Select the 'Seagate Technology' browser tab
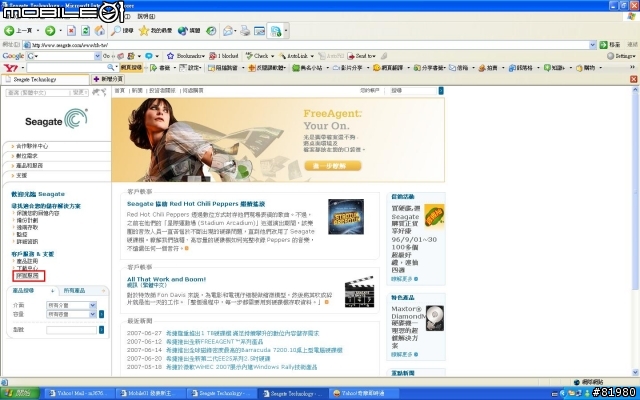640x400 pixels. [45, 79]
